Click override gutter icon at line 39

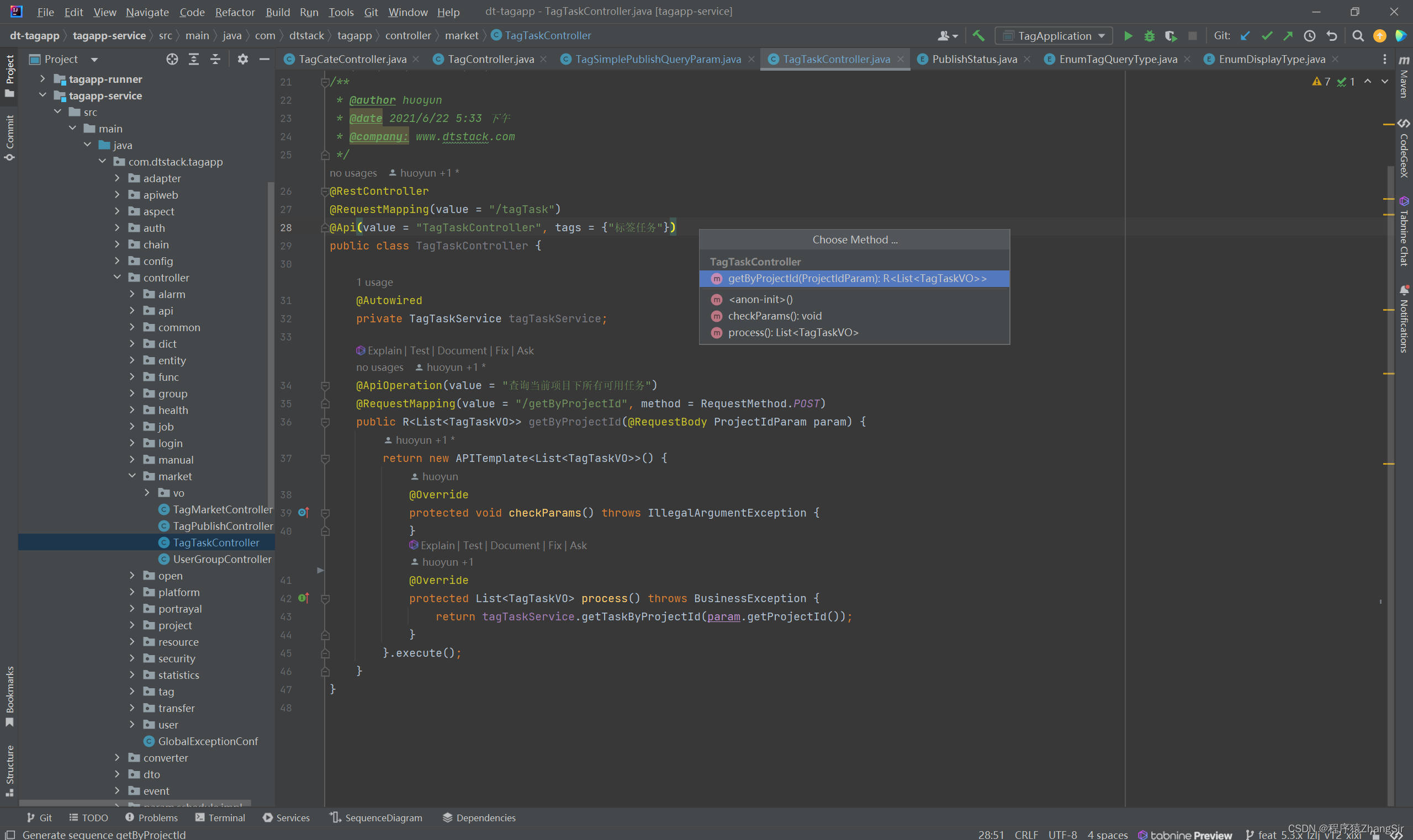coord(304,513)
